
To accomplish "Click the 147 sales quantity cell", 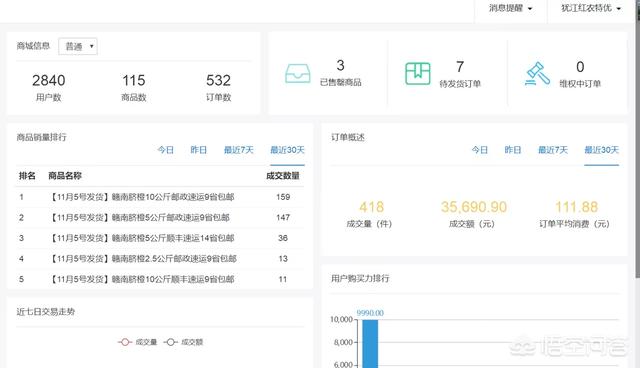I will tap(283, 217).
